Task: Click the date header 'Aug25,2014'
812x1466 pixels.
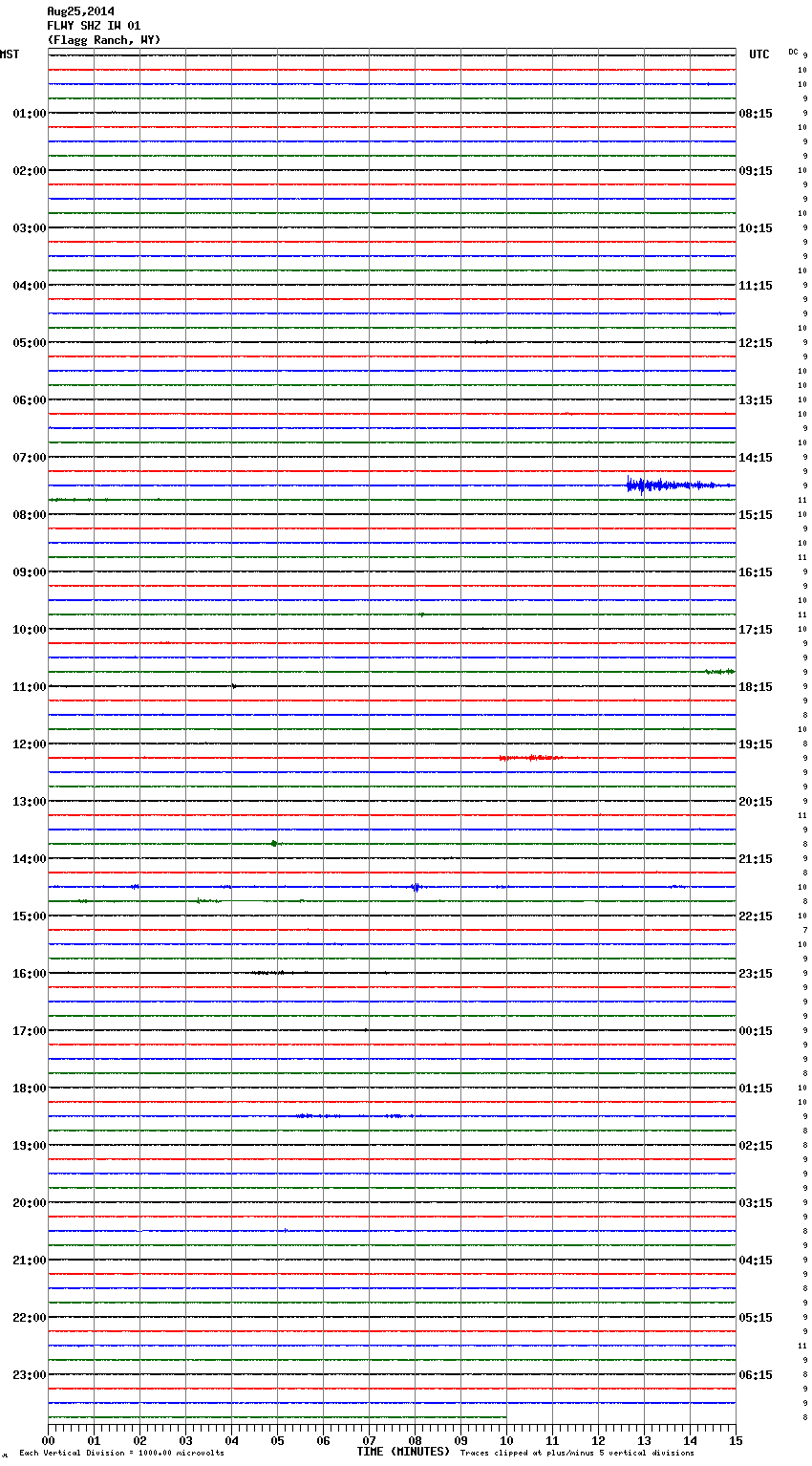Action: pos(80,11)
